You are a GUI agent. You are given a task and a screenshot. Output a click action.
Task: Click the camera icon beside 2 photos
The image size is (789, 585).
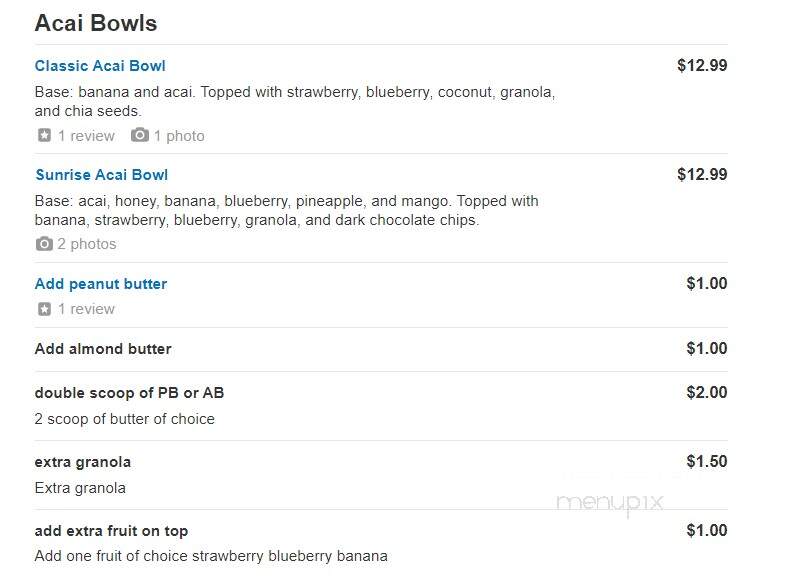click(44, 244)
